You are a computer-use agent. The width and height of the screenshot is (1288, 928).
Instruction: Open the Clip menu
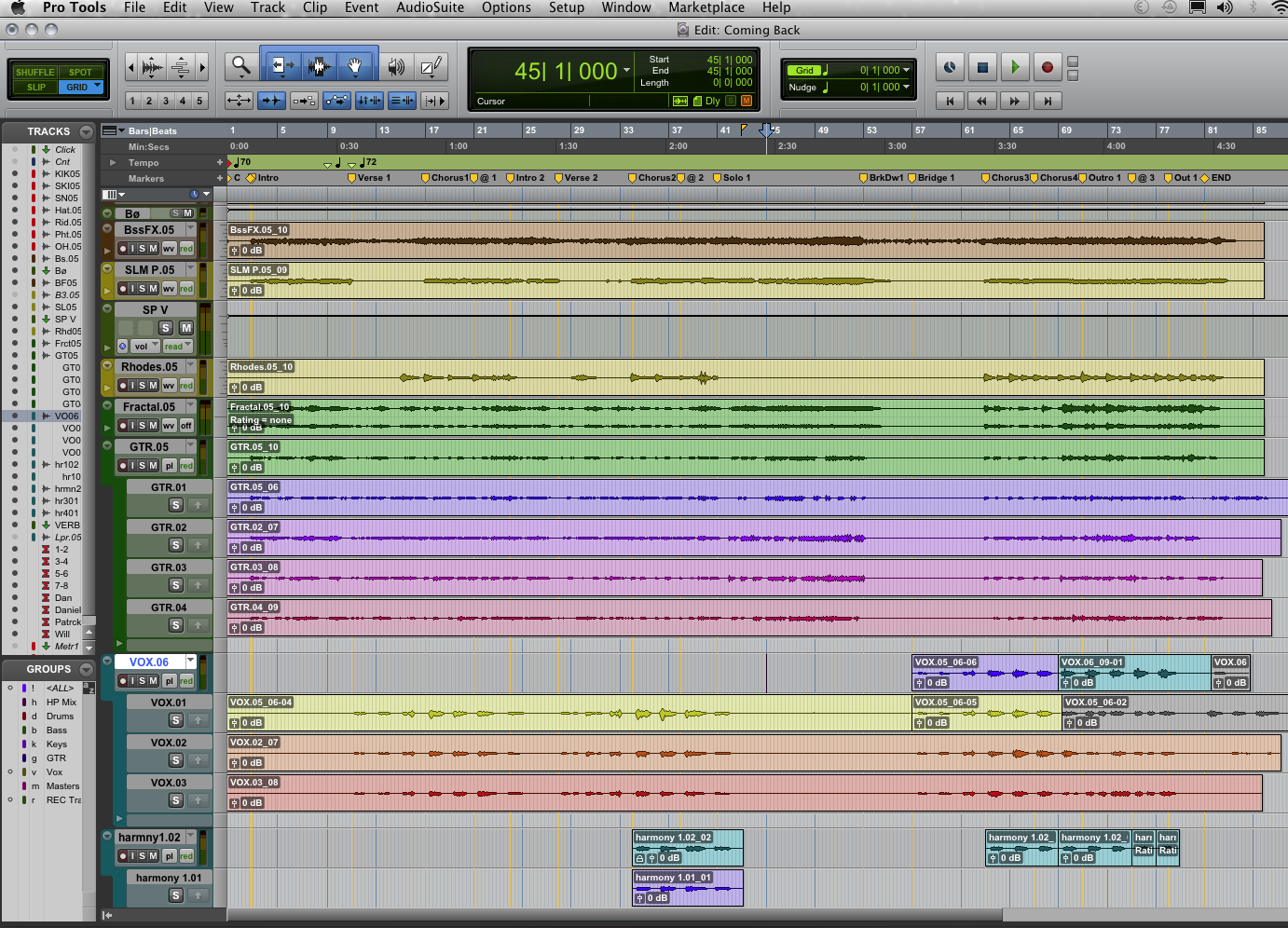(315, 7)
